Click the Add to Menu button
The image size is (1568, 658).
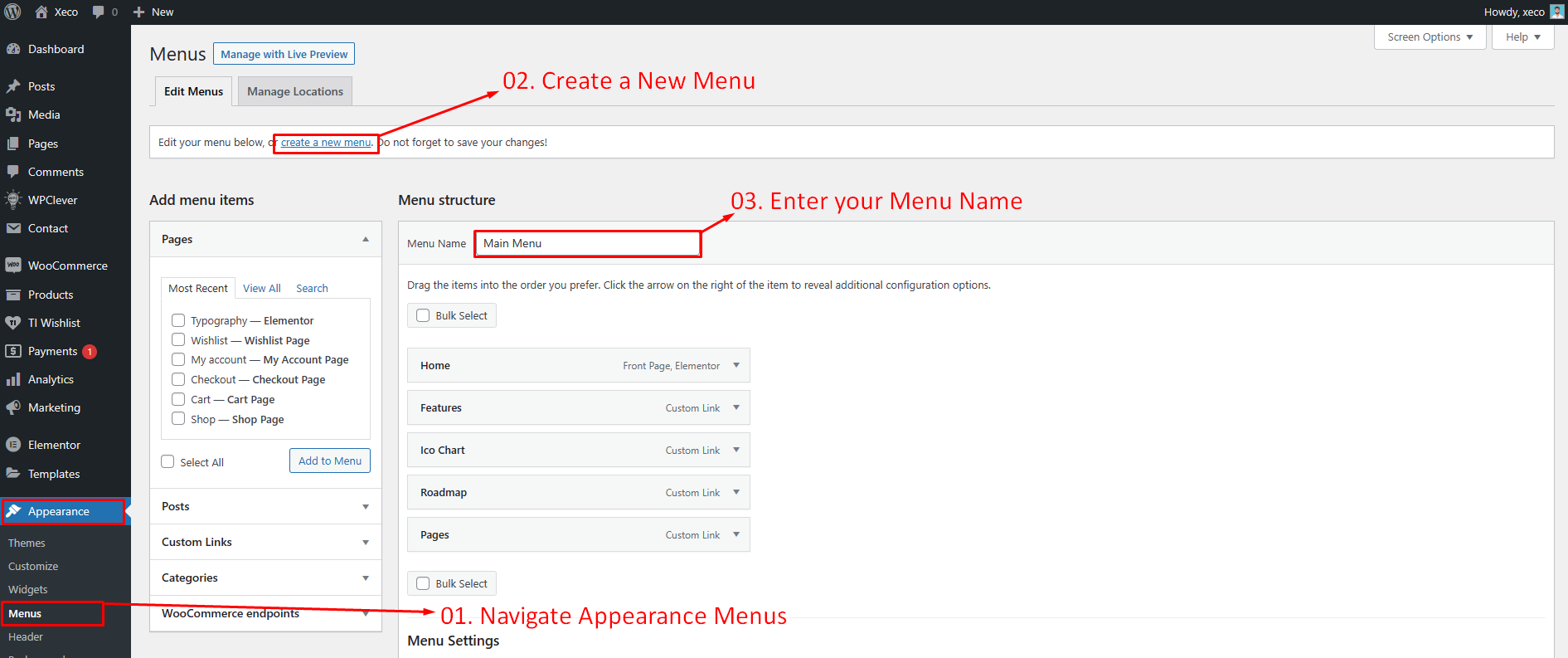[329, 461]
